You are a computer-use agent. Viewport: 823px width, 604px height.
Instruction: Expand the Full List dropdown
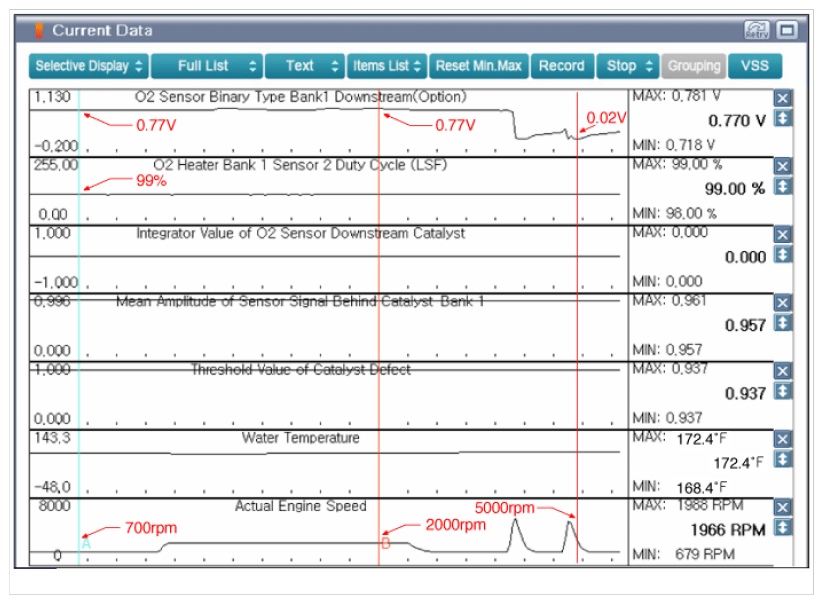207,66
